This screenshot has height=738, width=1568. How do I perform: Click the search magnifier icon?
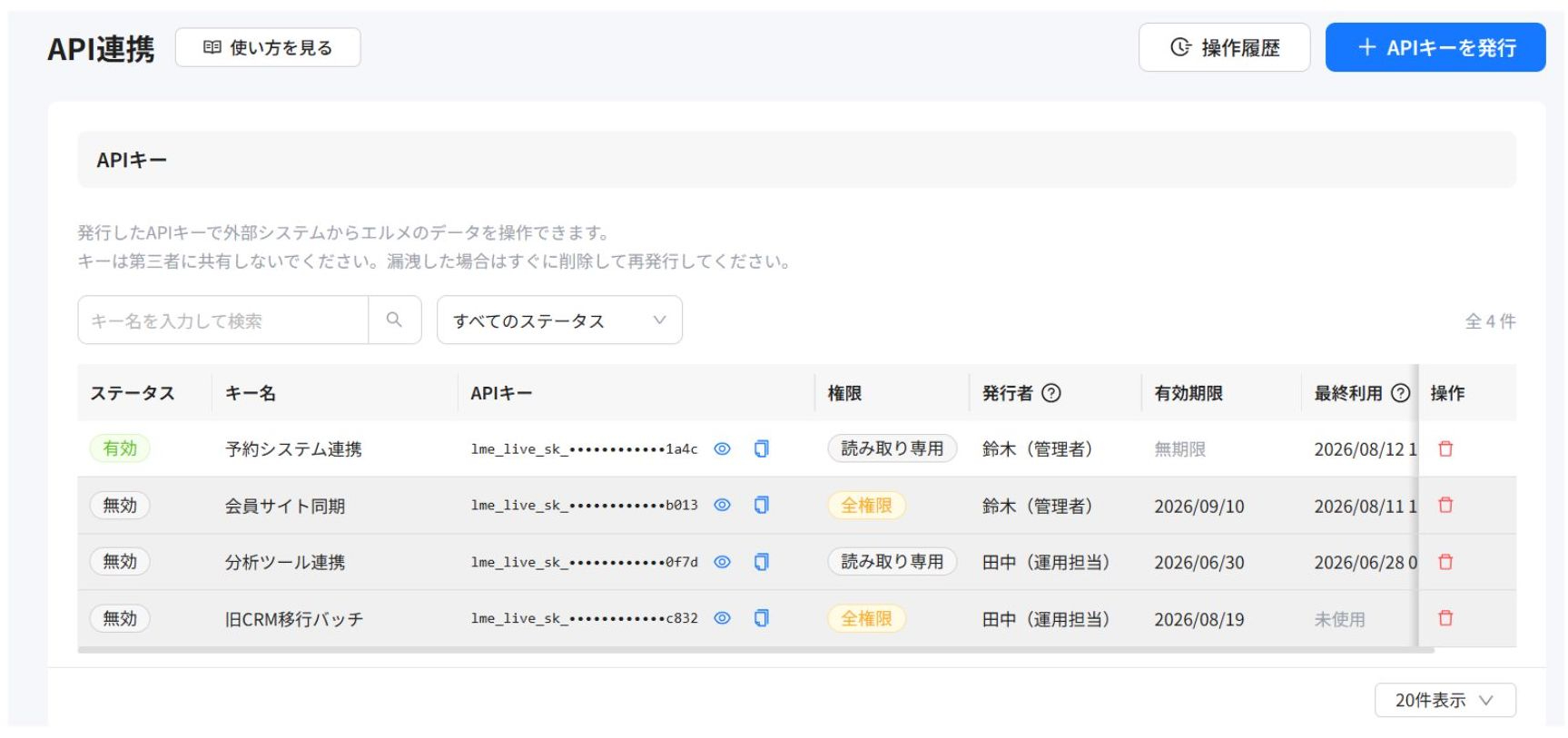pos(394,320)
